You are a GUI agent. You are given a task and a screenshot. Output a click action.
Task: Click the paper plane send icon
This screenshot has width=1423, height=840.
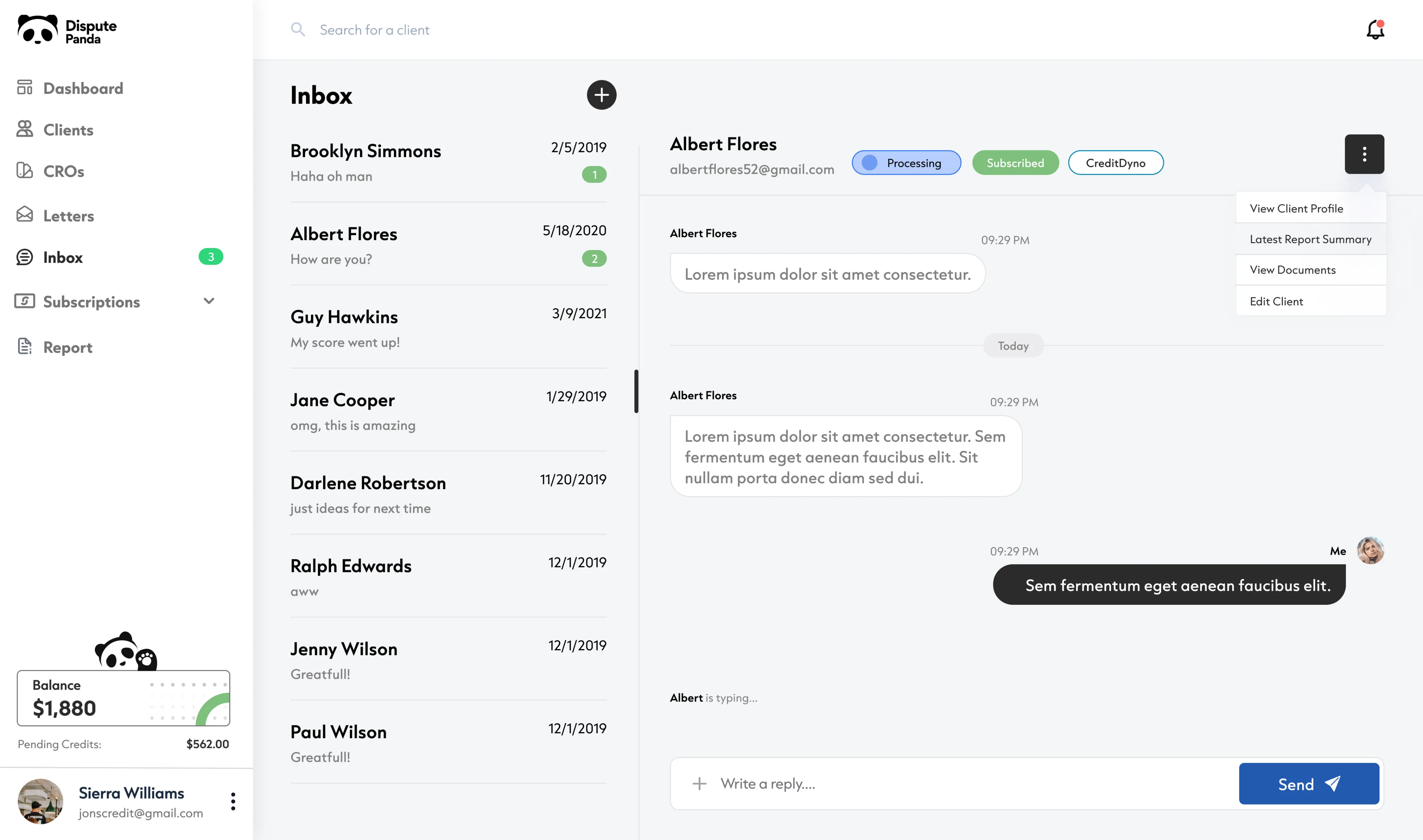coord(1332,783)
